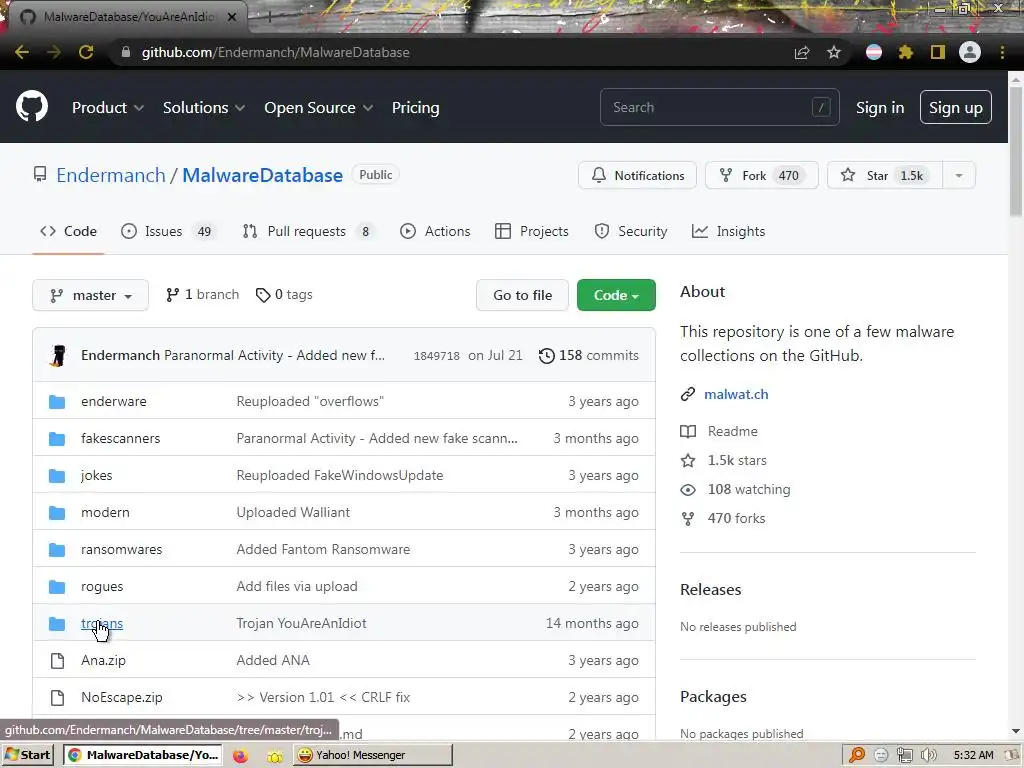This screenshot has height=768, width=1024.
Task: Expand the Open Source menu
Action: point(319,108)
